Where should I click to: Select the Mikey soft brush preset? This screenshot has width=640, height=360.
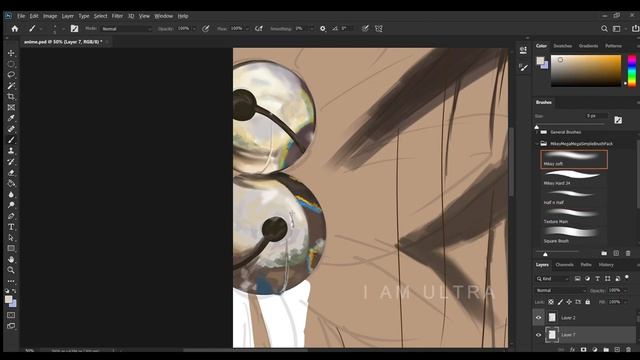pos(574,159)
